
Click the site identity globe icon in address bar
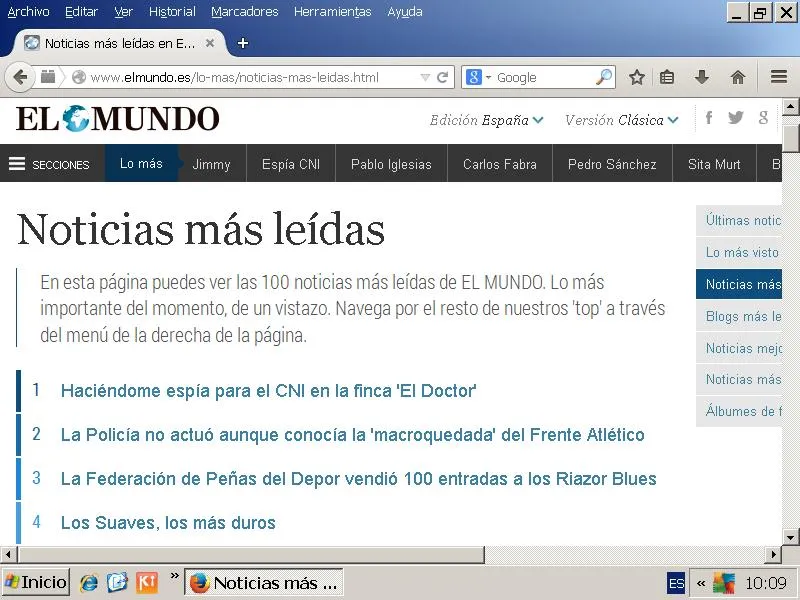(79, 78)
